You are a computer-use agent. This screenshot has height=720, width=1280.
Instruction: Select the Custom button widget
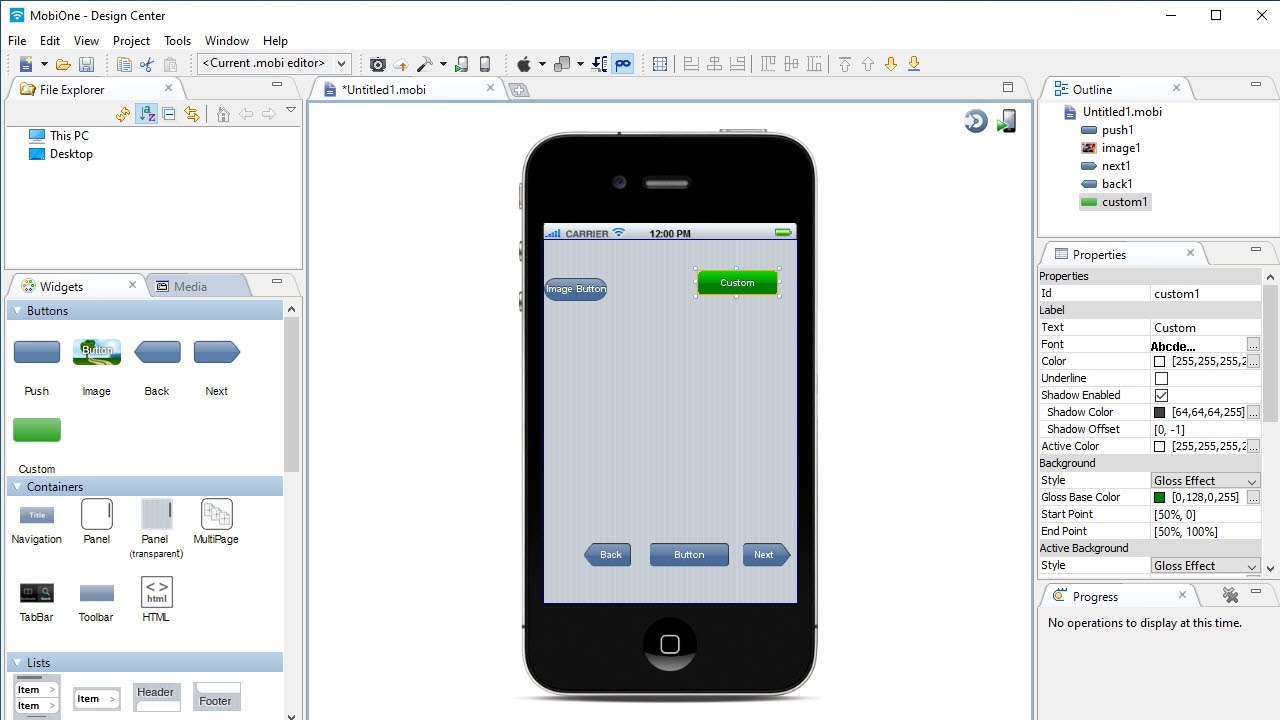(36, 429)
